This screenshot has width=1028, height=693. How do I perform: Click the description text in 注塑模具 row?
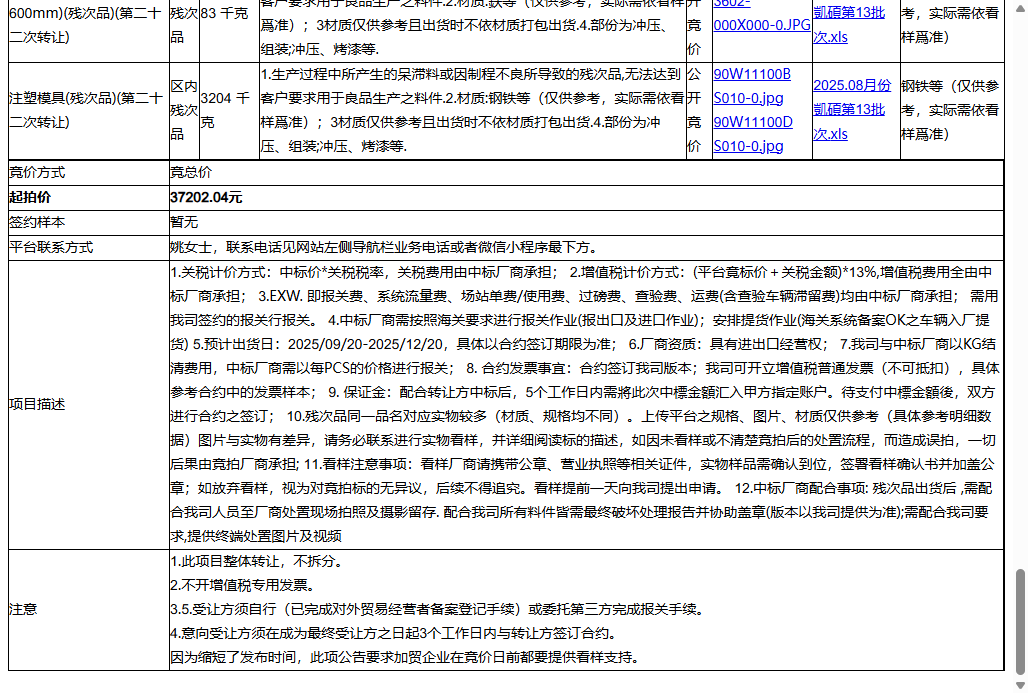click(x=472, y=110)
